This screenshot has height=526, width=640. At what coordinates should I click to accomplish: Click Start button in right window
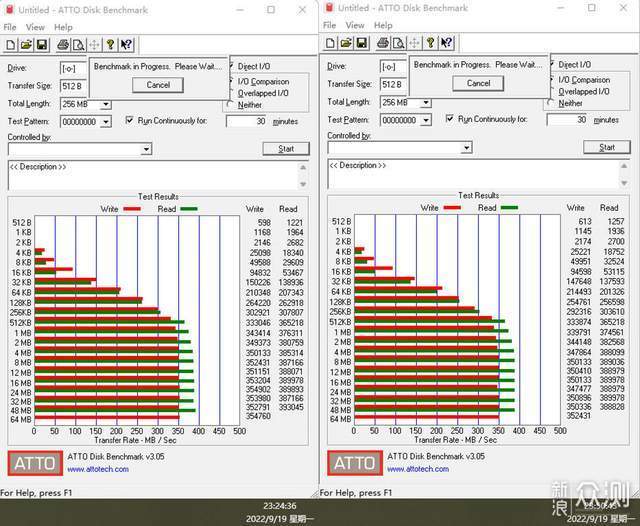coord(607,147)
